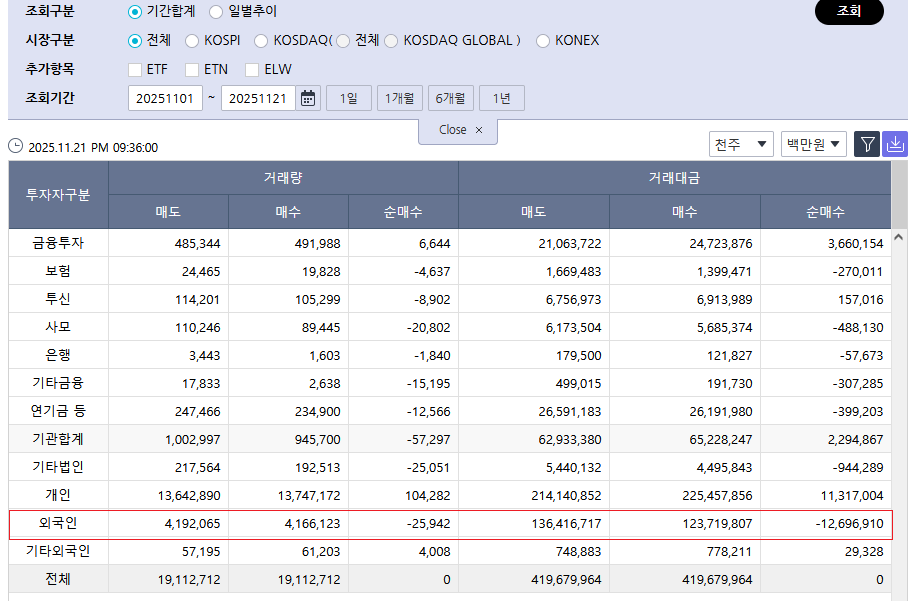Select the 일별추이 radio button
This screenshot has height=601, width=915.
pyautogui.click(x=216, y=12)
